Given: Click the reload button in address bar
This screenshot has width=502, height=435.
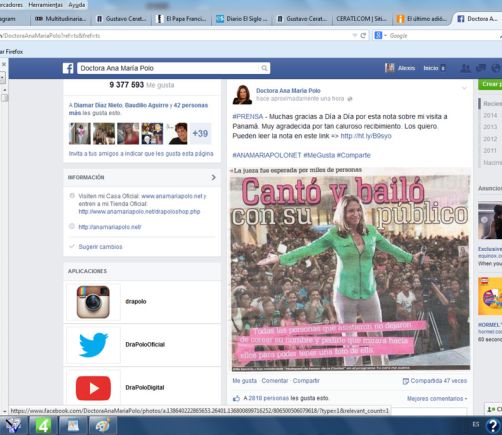Looking at the screenshot, I should click(x=363, y=35).
